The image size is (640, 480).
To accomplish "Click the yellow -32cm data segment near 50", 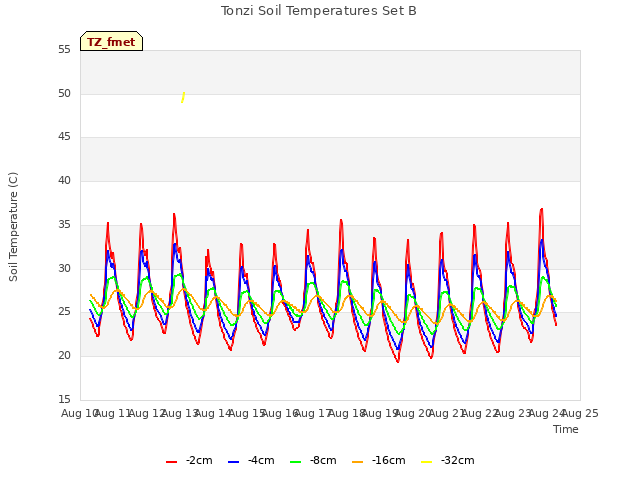I will coord(183,98).
